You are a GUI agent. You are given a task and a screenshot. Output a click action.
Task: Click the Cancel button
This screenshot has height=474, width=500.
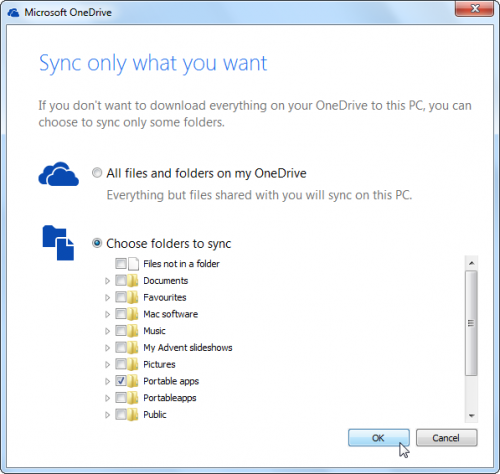tap(446, 438)
